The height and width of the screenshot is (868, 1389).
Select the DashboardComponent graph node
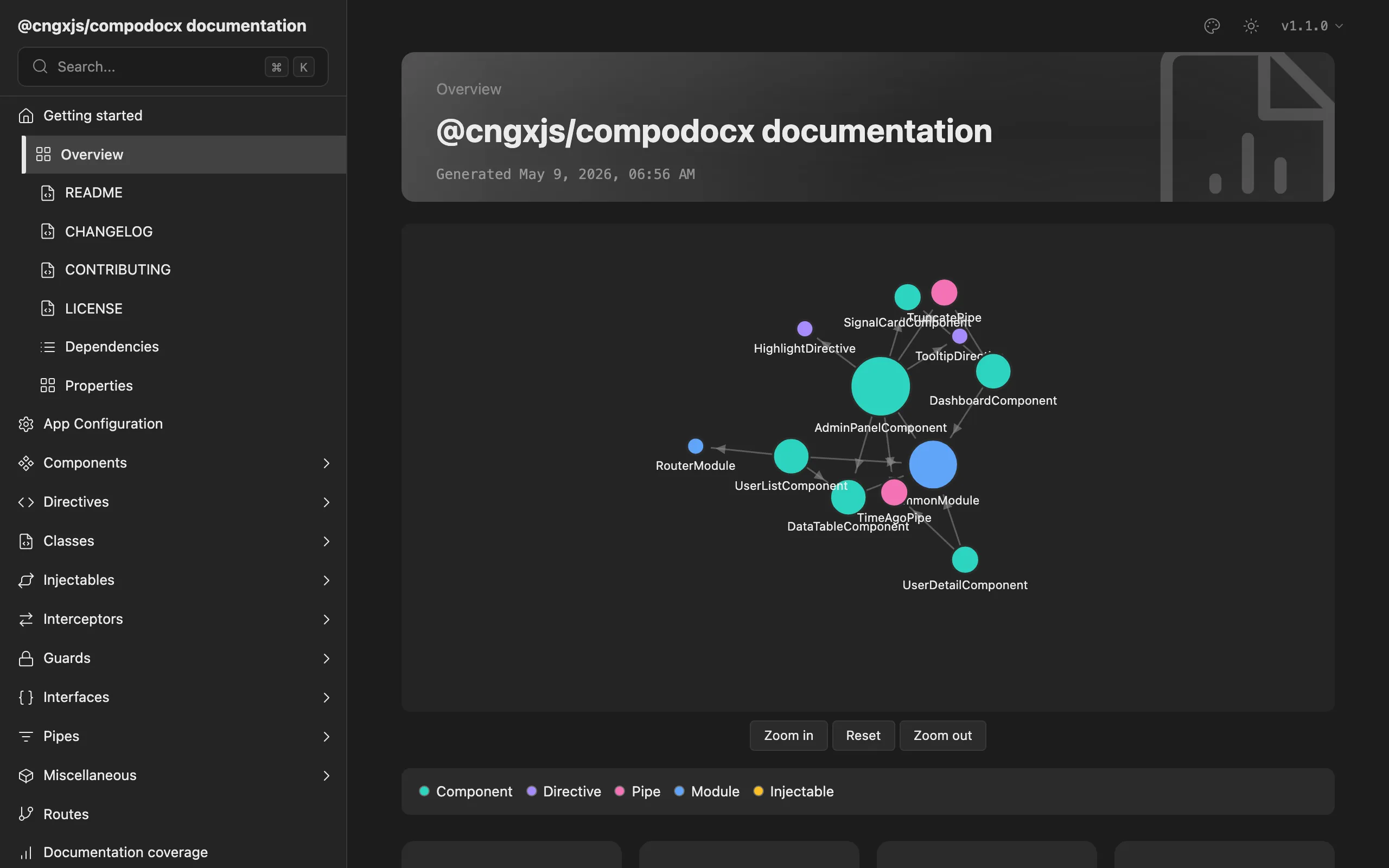pyautogui.click(x=993, y=372)
